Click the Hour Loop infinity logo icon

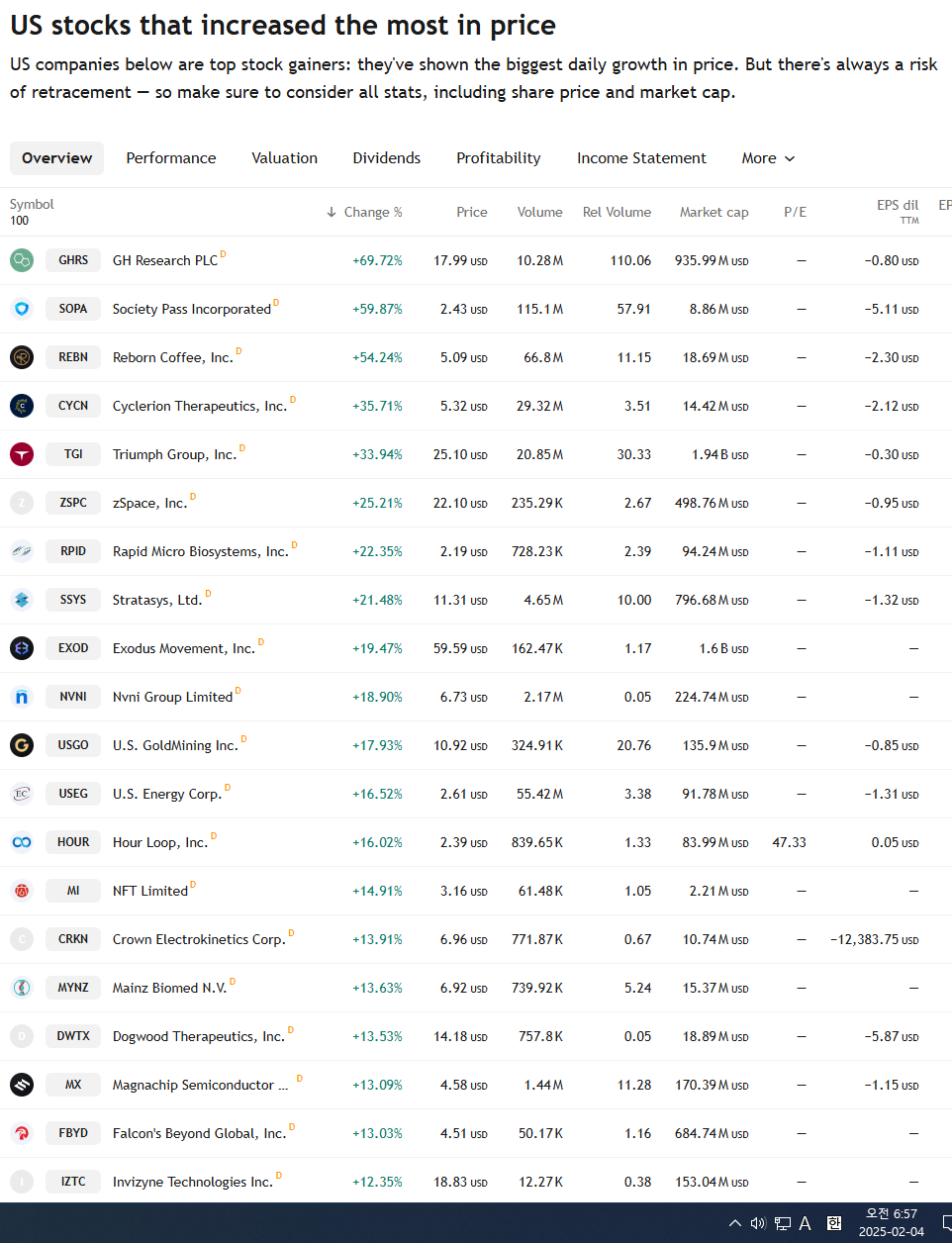point(22,842)
